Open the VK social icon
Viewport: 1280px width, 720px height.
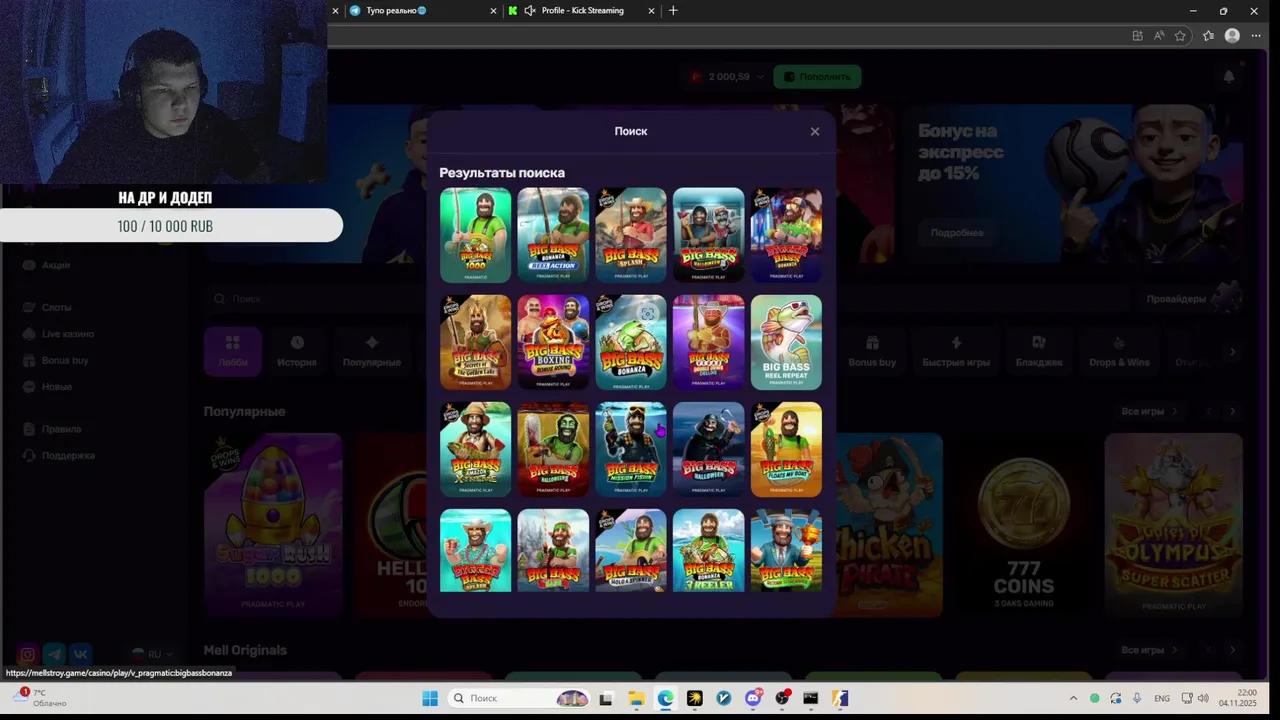81,654
